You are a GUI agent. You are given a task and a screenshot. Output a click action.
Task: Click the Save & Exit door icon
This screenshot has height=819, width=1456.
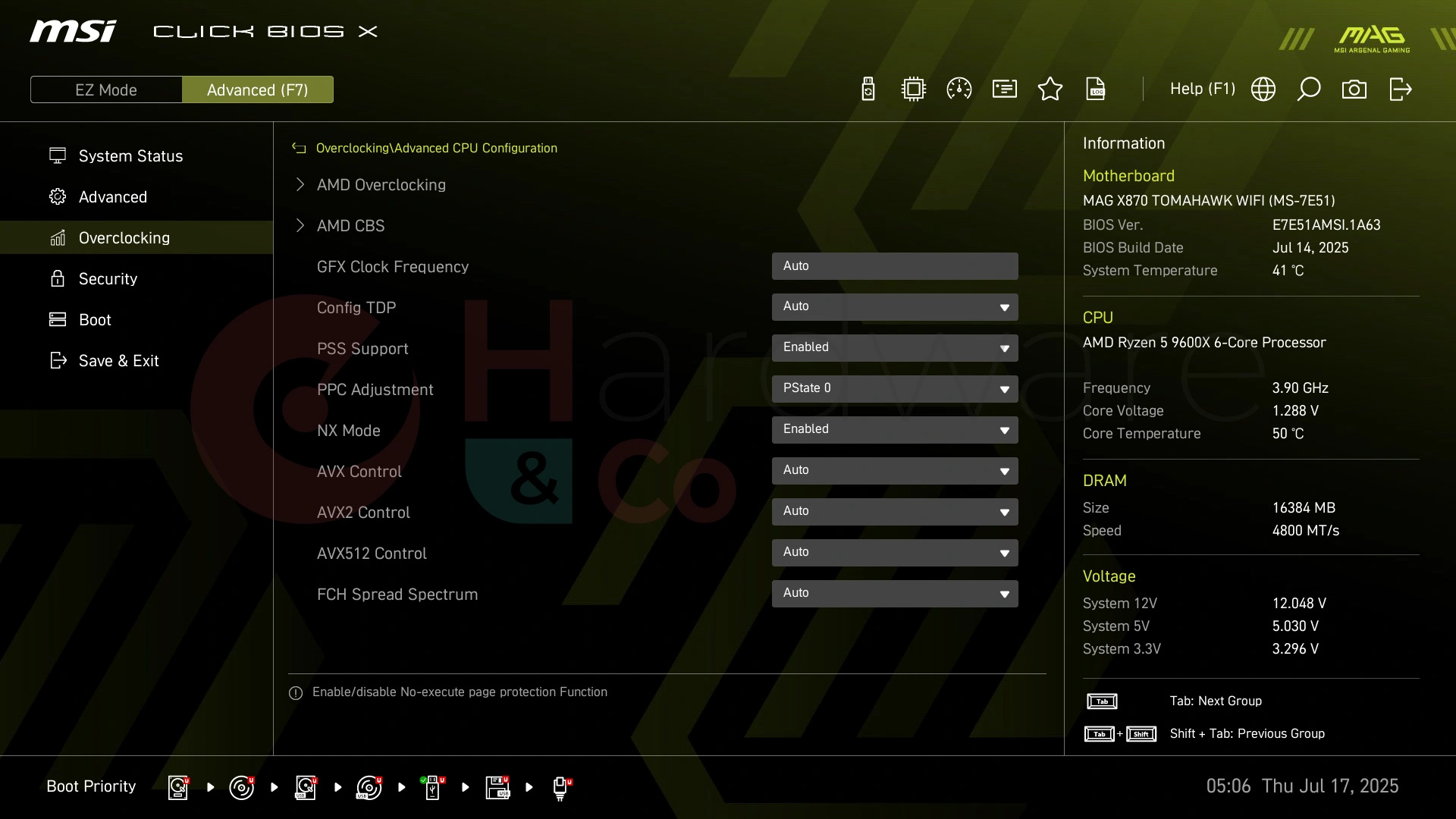58,360
